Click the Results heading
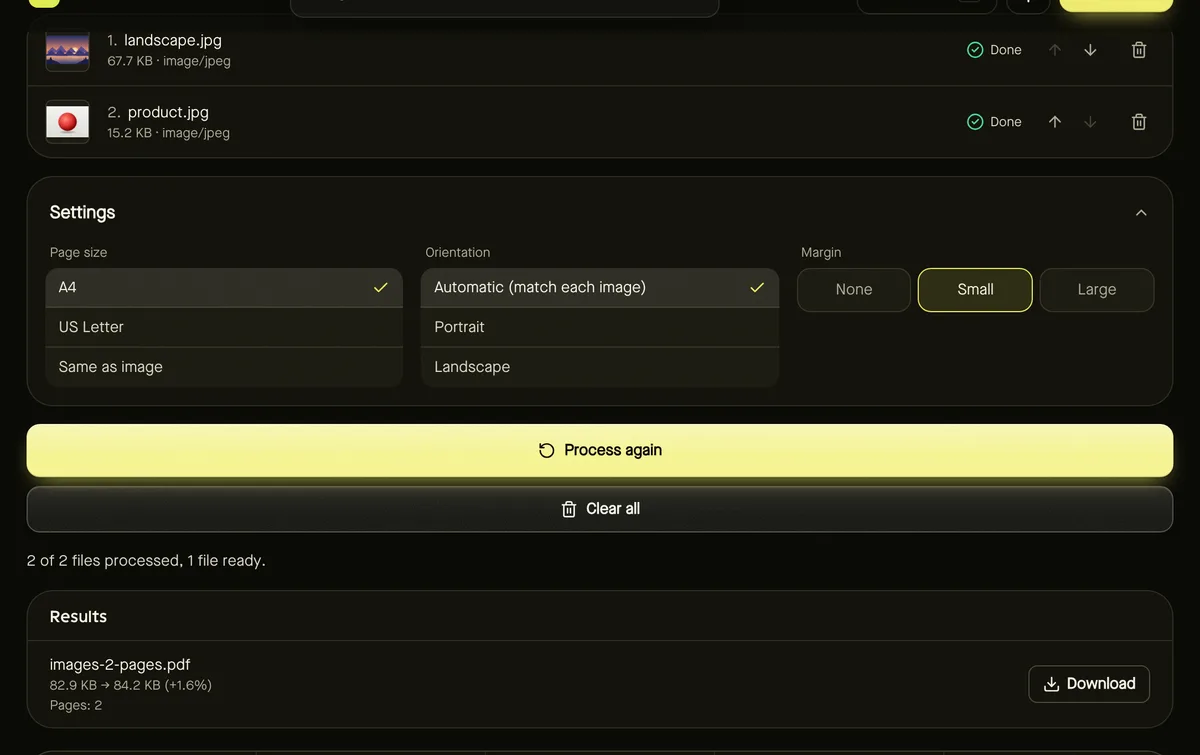 point(78,617)
